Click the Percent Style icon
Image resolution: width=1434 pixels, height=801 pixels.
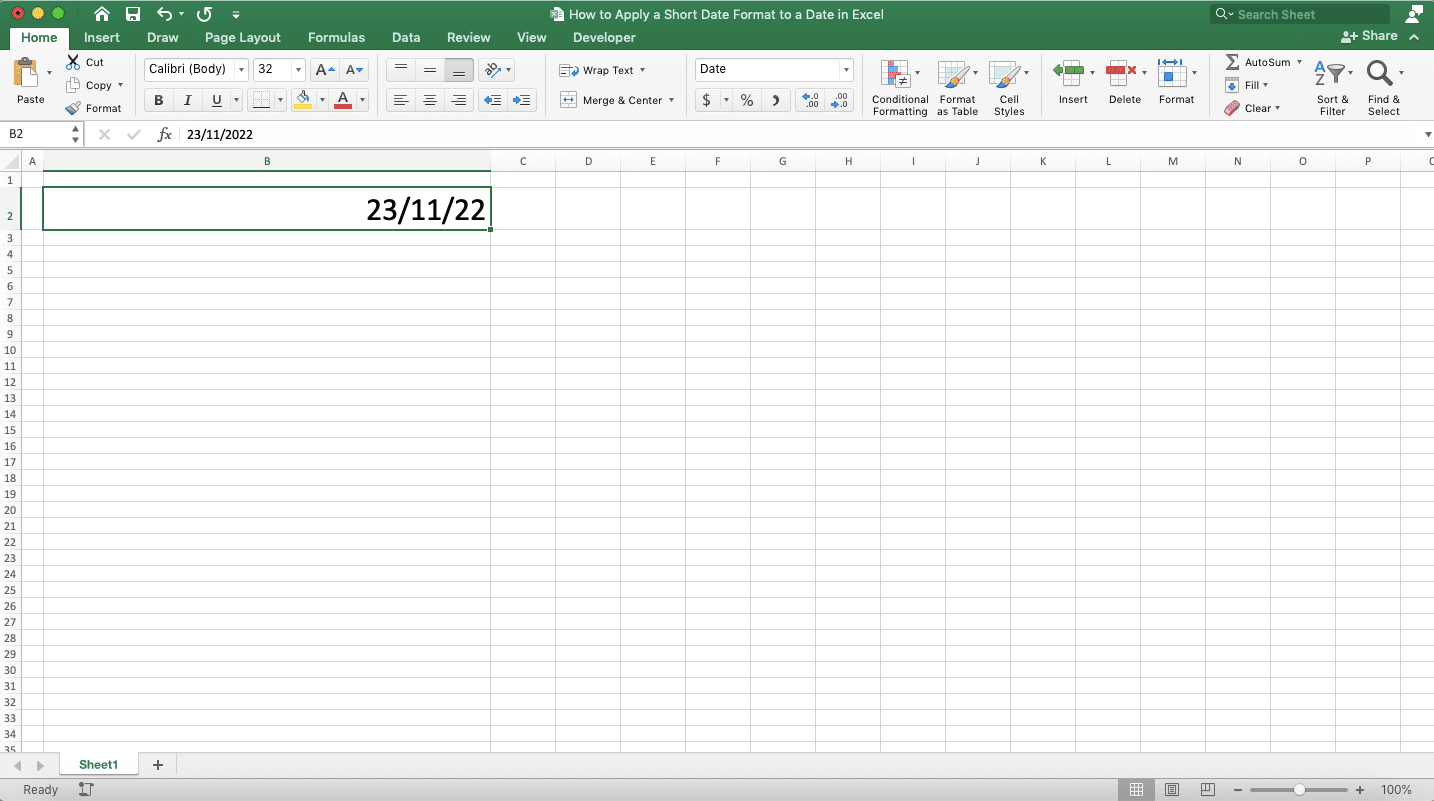tap(746, 100)
